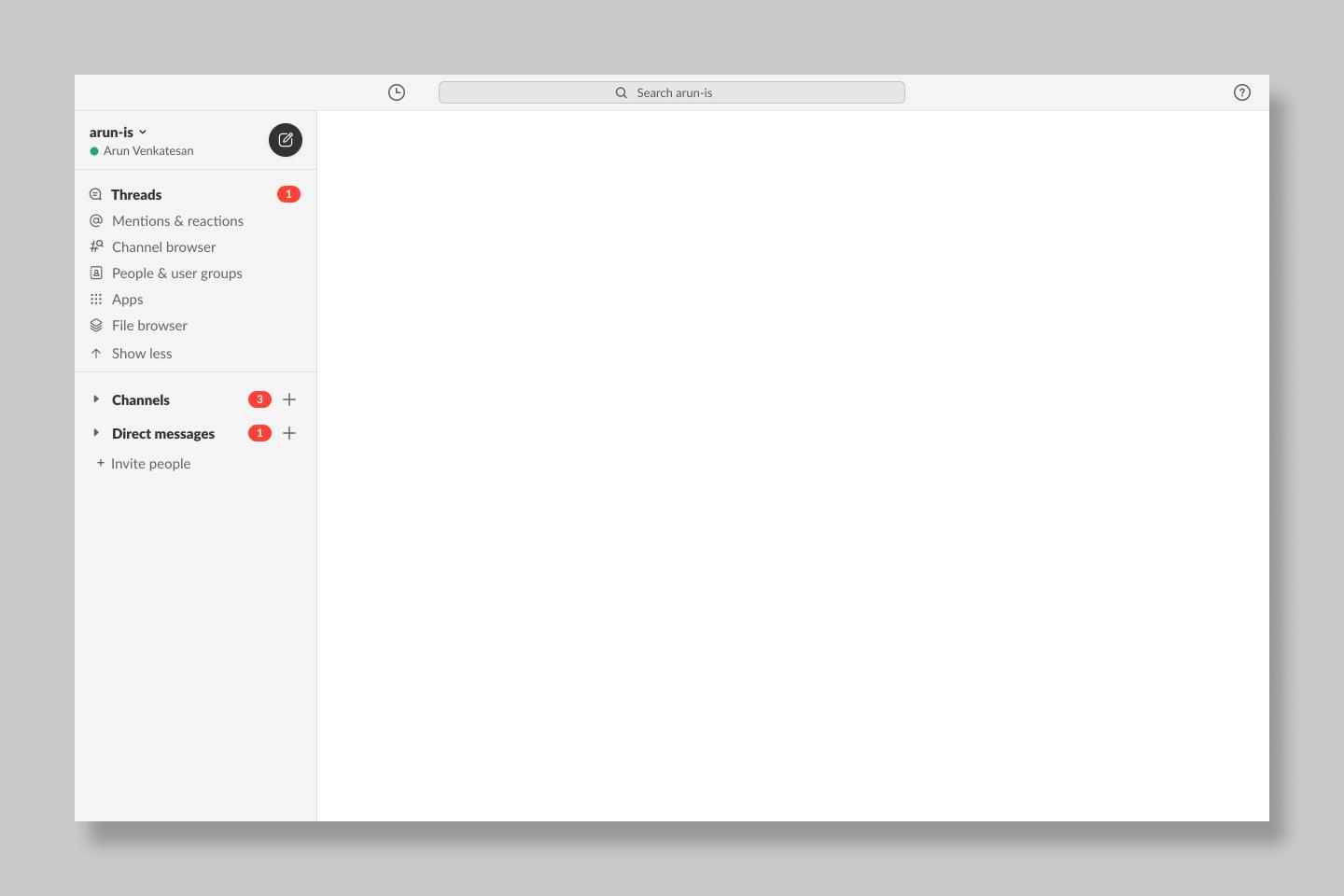The image size is (1344, 896).
Task: Expand the Direct messages section triangle
Action: pyautogui.click(x=96, y=433)
